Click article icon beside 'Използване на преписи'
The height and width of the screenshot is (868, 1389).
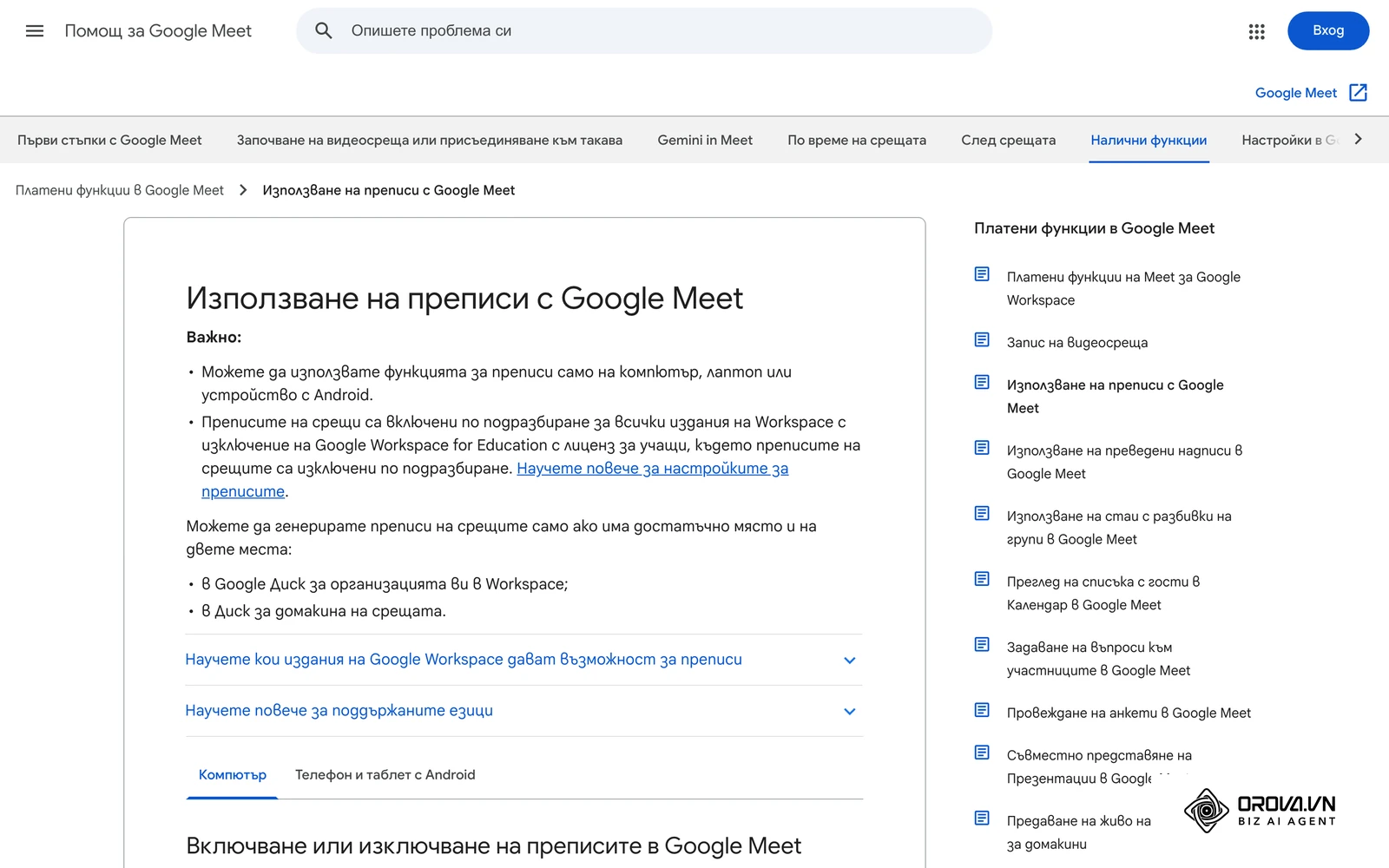pyautogui.click(x=982, y=382)
